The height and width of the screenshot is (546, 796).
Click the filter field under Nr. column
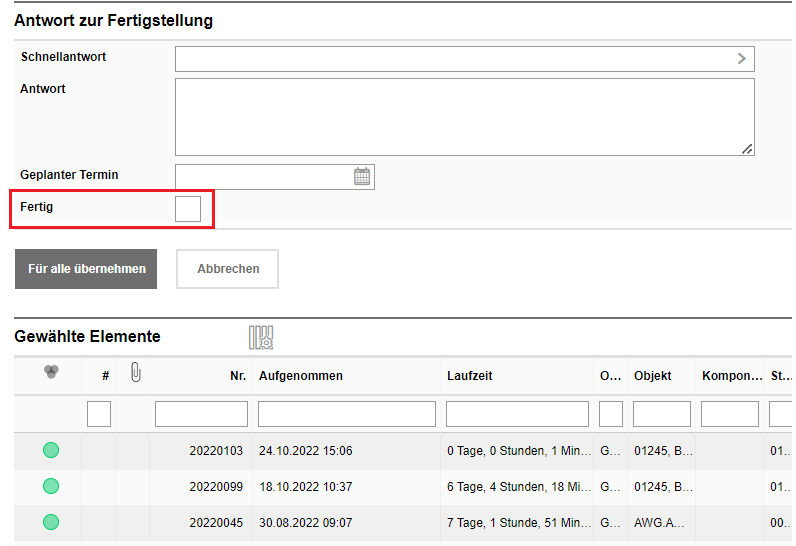[x=202, y=414]
